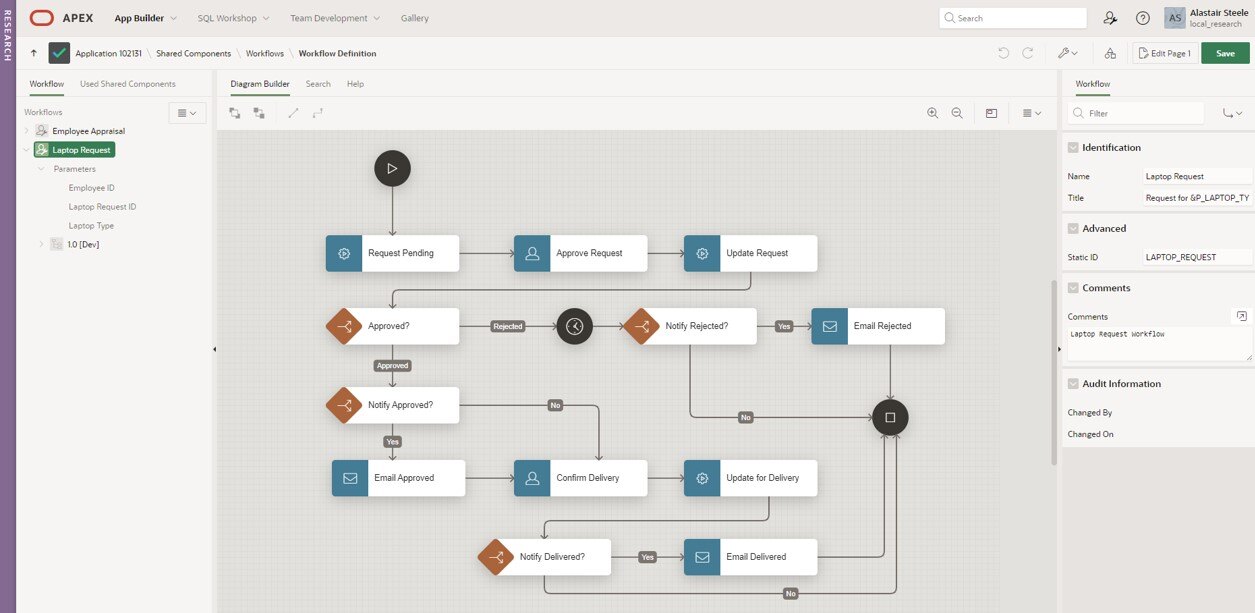Screen dimensions: 1255x613
Task: Open the property editor go-to-group dropdown
Action: coord(1232,113)
